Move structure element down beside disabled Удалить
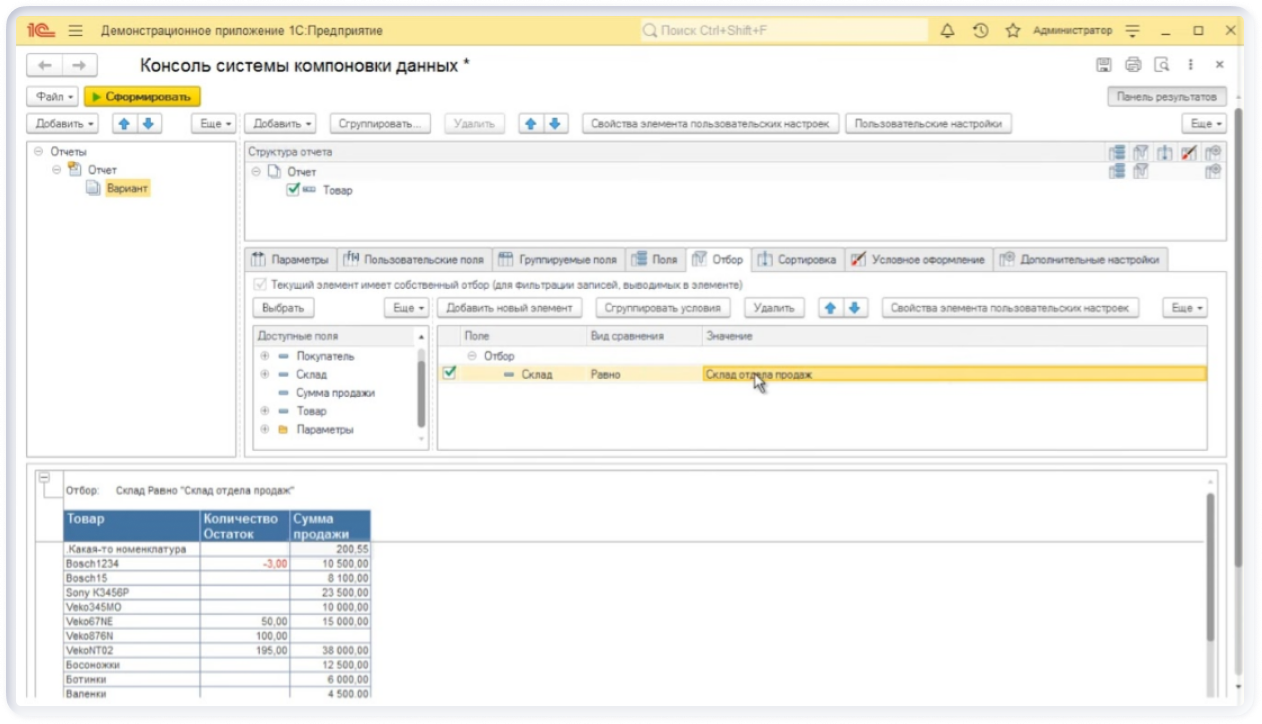The height and width of the screenshot is (724, 1262). (x=554, y=124)
